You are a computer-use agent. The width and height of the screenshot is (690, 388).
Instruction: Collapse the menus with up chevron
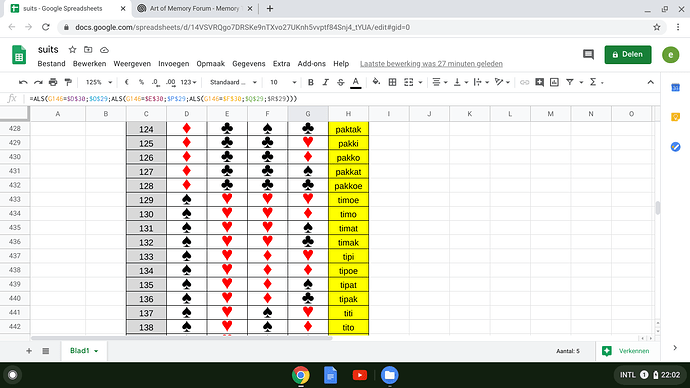650,82
